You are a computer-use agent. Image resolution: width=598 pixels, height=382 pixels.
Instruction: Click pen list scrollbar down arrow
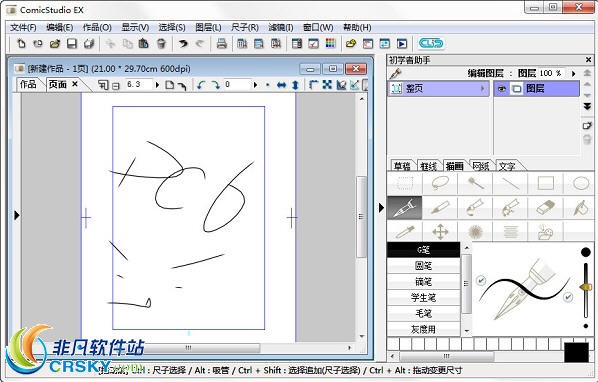[467, 331]
